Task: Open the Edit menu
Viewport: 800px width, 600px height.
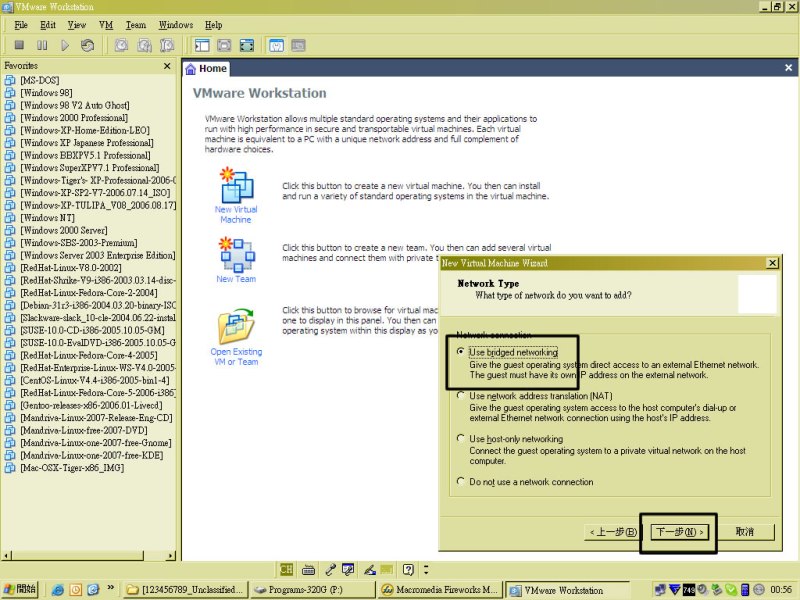Action: [x=48, y=25]
